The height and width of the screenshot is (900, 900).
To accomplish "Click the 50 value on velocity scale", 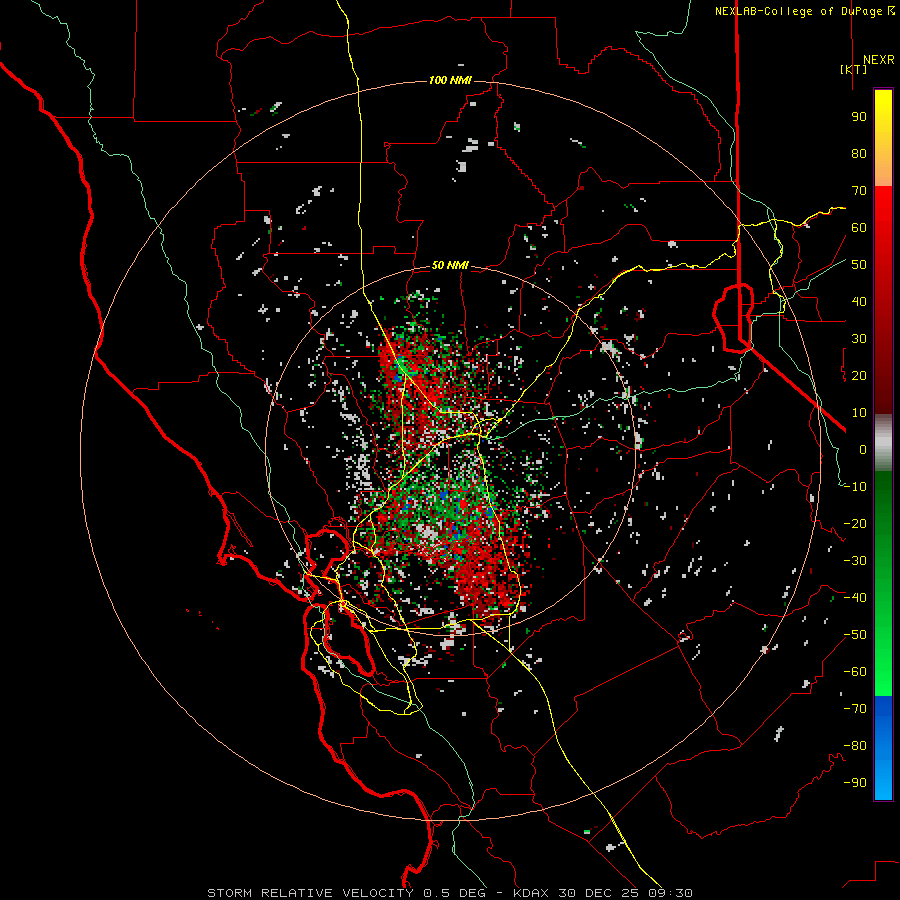I will point(859,265).
